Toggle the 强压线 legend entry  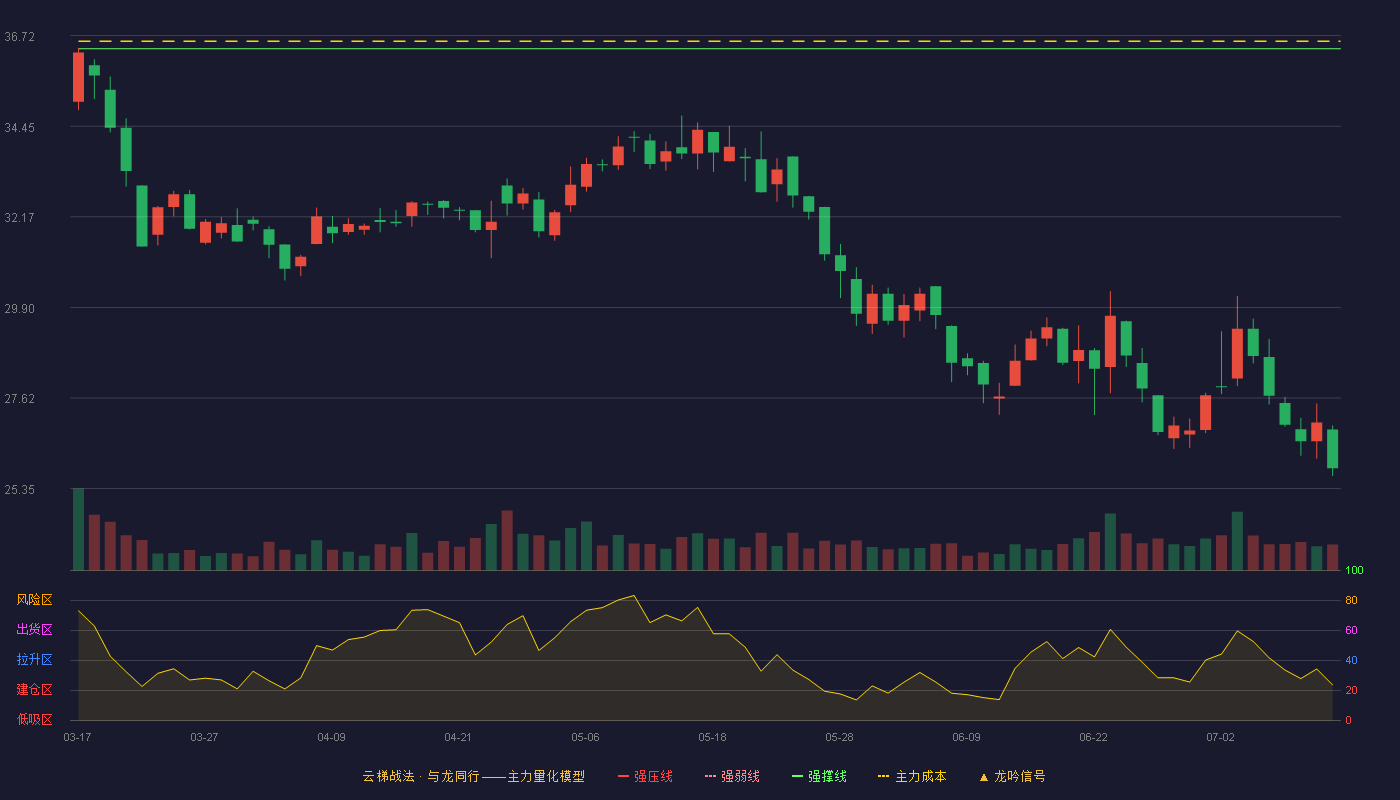pyautogui.click(x=645, y=776)
